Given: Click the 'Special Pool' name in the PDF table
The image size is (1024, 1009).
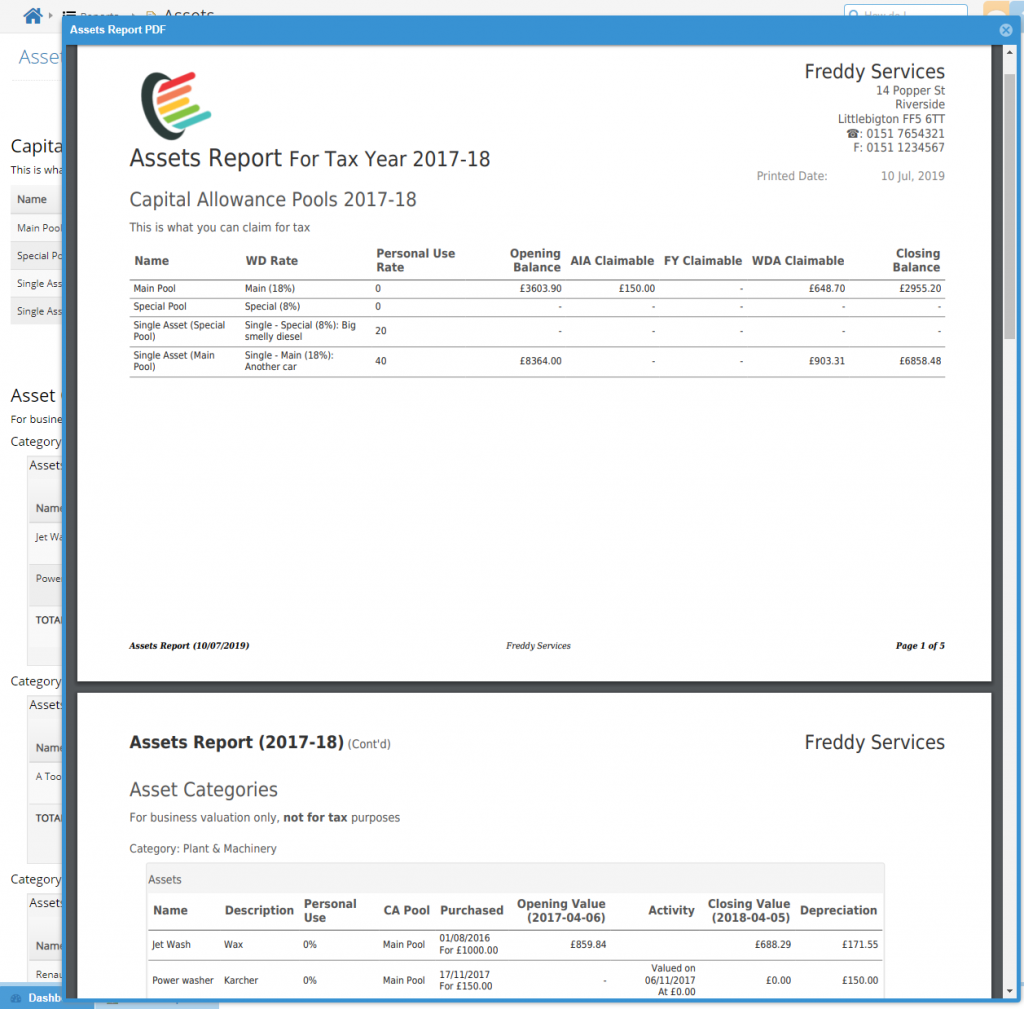Looking at the screenshot, I should coord(160,306).
